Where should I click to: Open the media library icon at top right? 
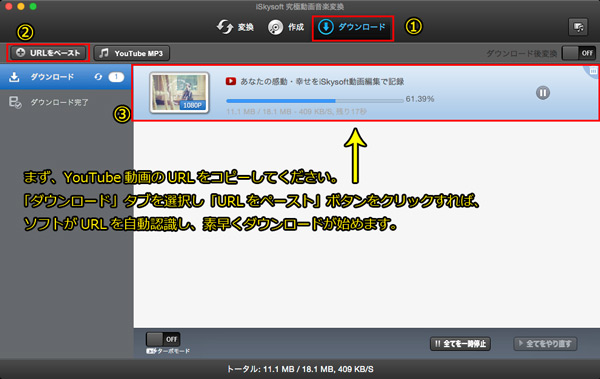click(x=578, y=27)
